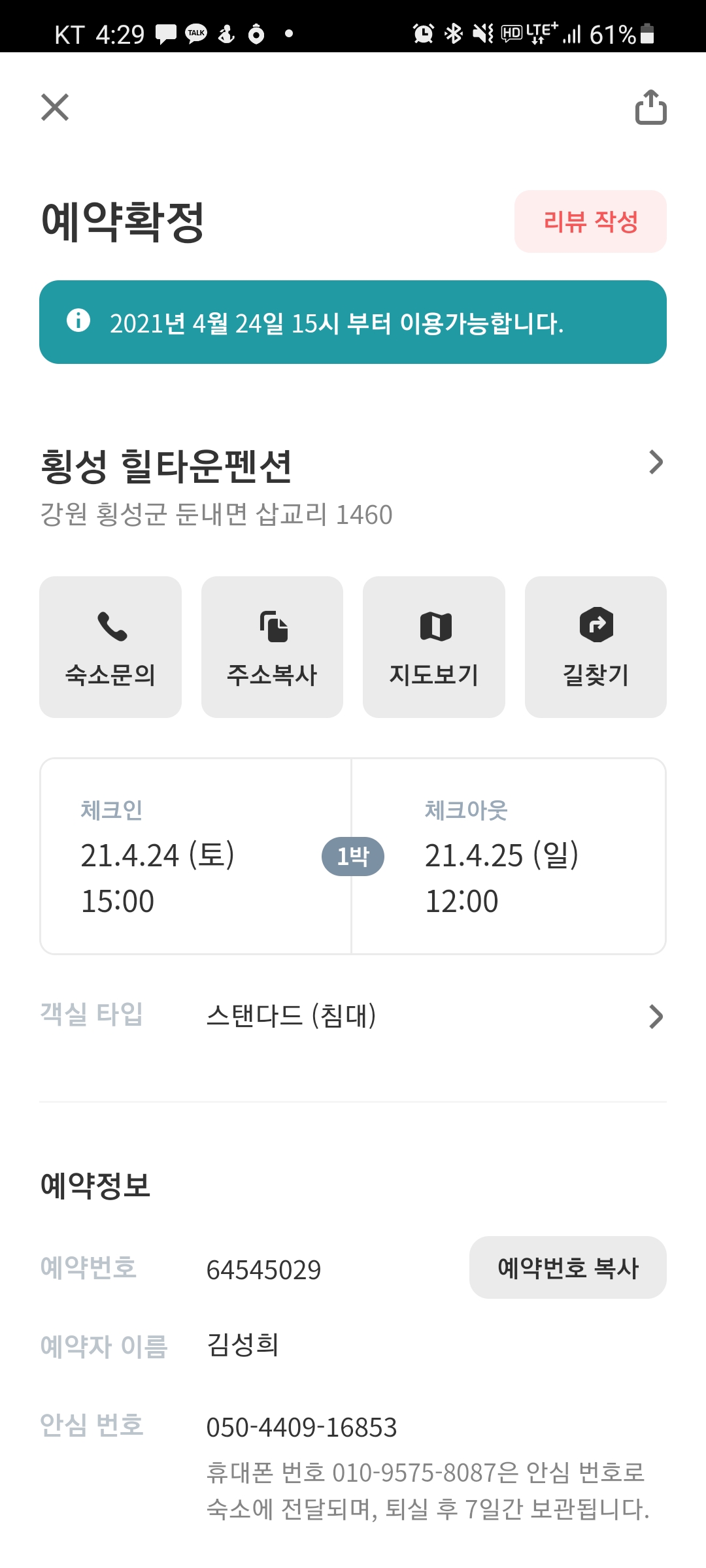Open the KakaoTalk notification in status bar
Screen dimensions: 706x1568
[x=195, y=33]
